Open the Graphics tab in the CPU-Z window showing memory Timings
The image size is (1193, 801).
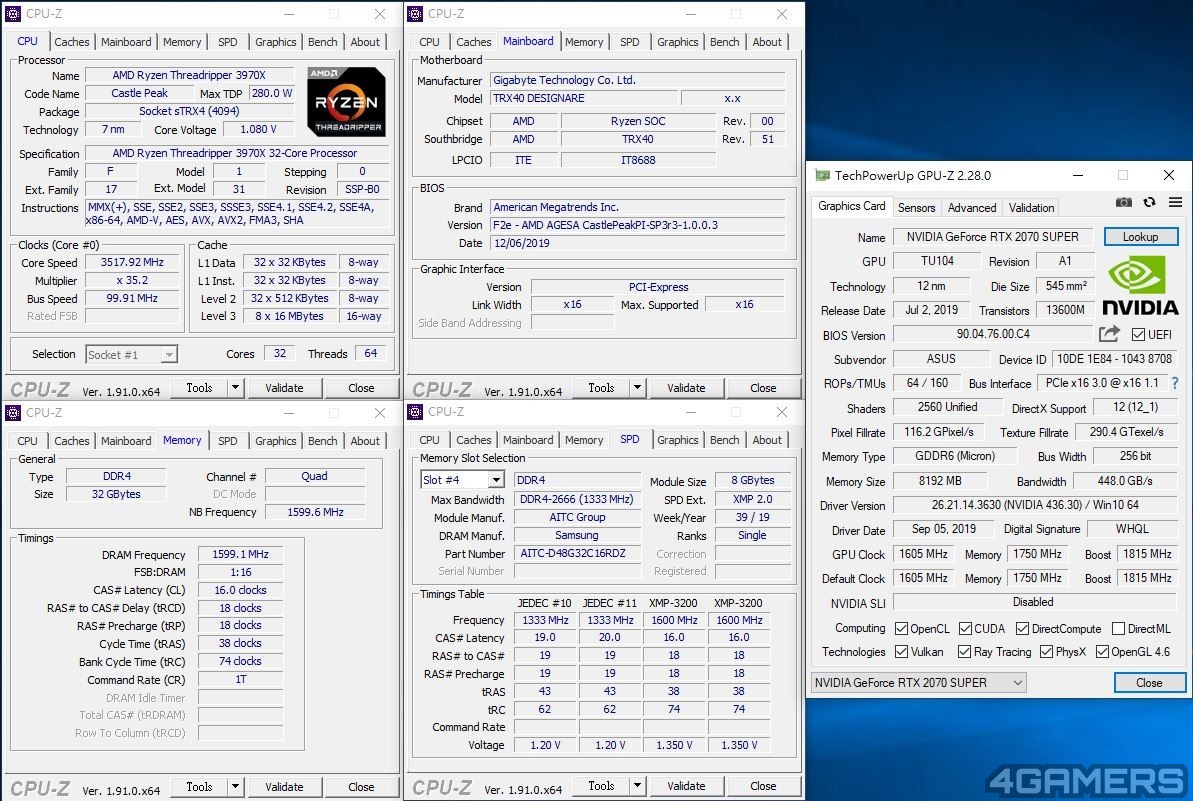tap(275, 440)
